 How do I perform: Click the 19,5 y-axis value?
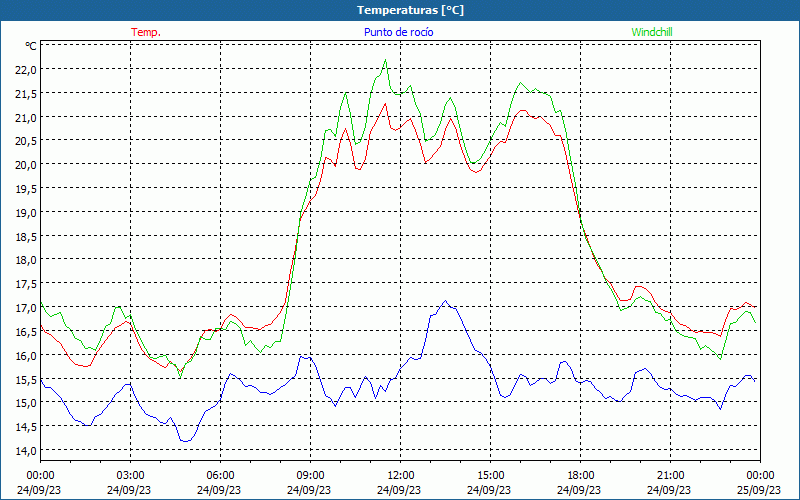click(x=26, y=189)
